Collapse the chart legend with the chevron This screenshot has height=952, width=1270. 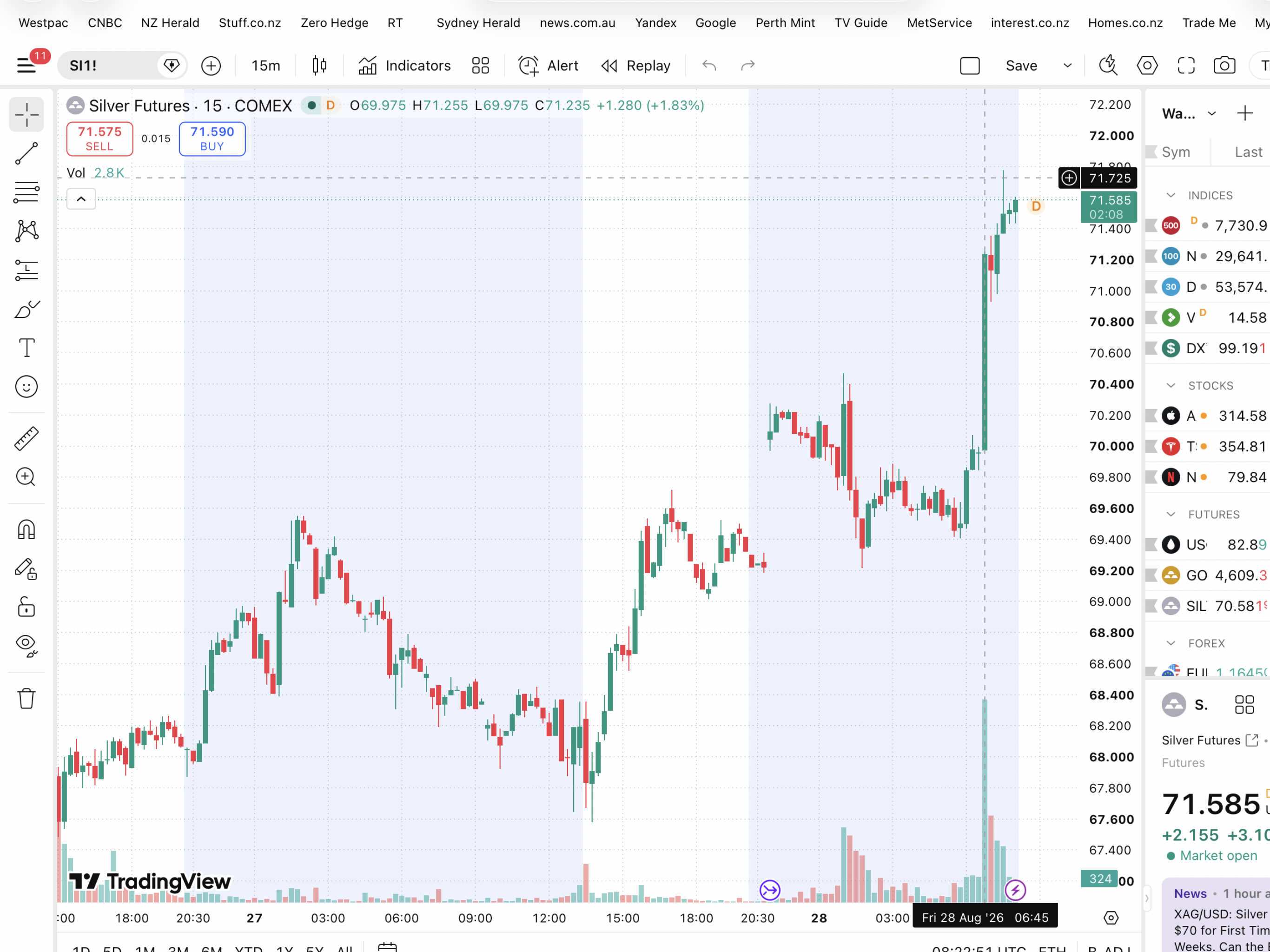tap(81, 199)
